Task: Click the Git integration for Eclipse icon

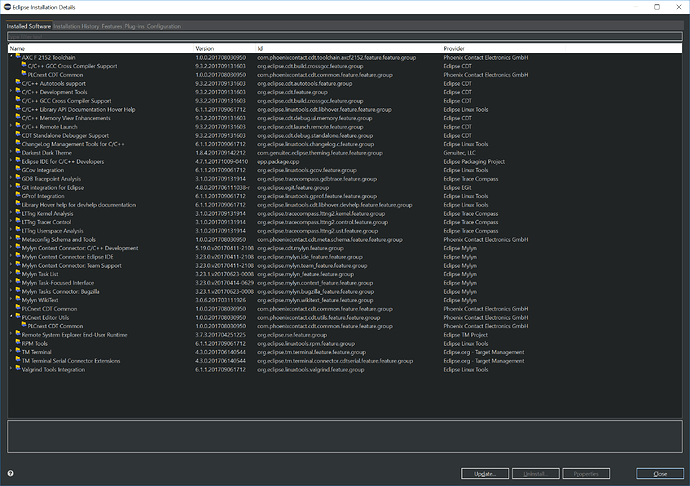Action: (18, 187)
